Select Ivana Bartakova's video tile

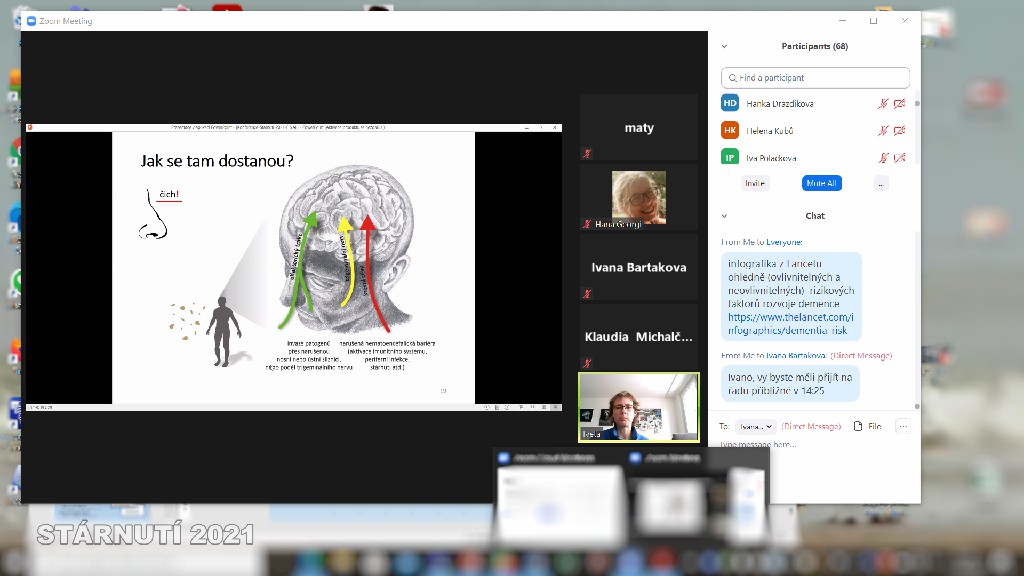(x=639, y=267)
